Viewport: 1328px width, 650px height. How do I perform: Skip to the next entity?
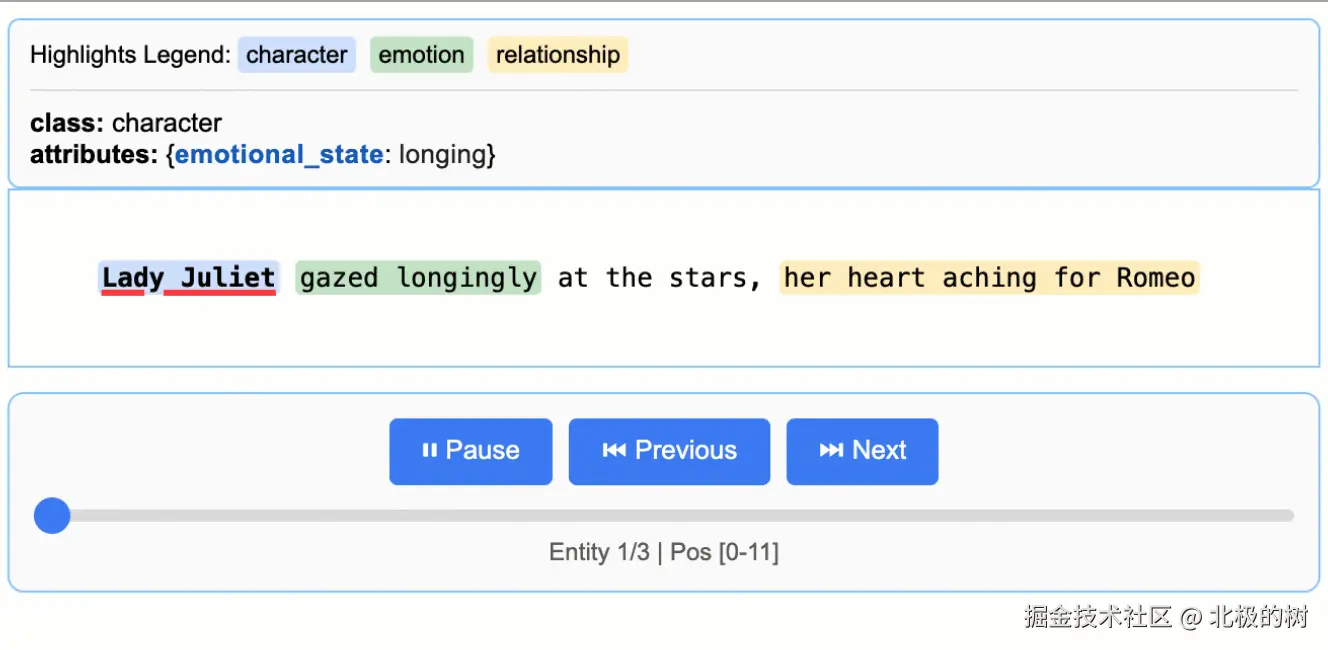[862, 451]
